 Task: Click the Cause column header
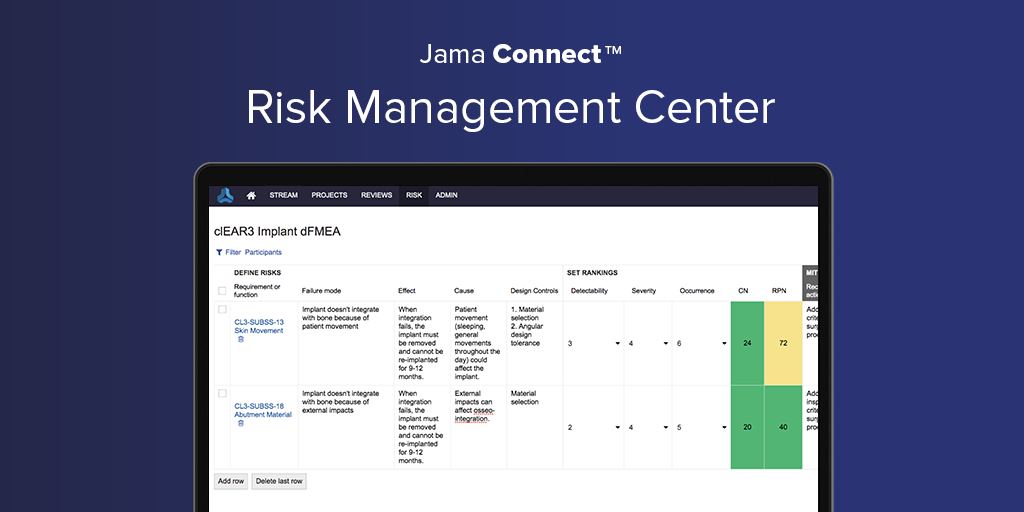(464, 291)
